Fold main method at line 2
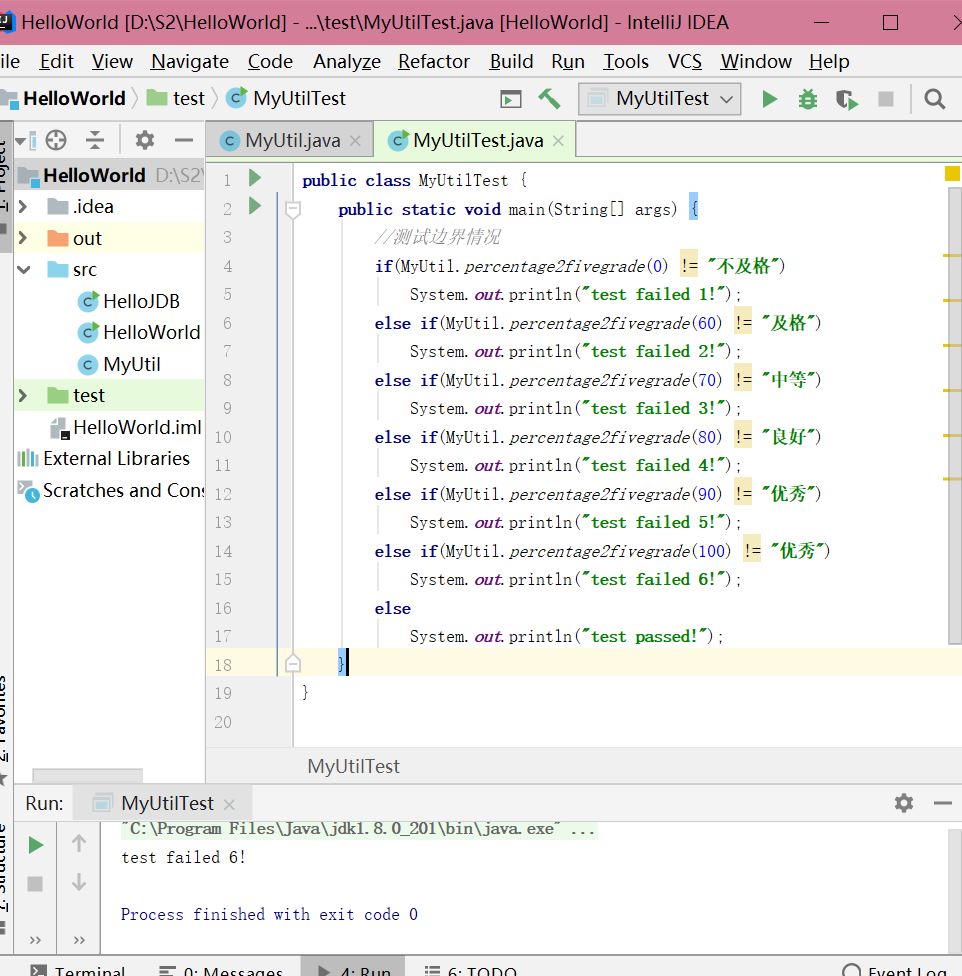Screen dimensions: 962x976 coord(292,209)
